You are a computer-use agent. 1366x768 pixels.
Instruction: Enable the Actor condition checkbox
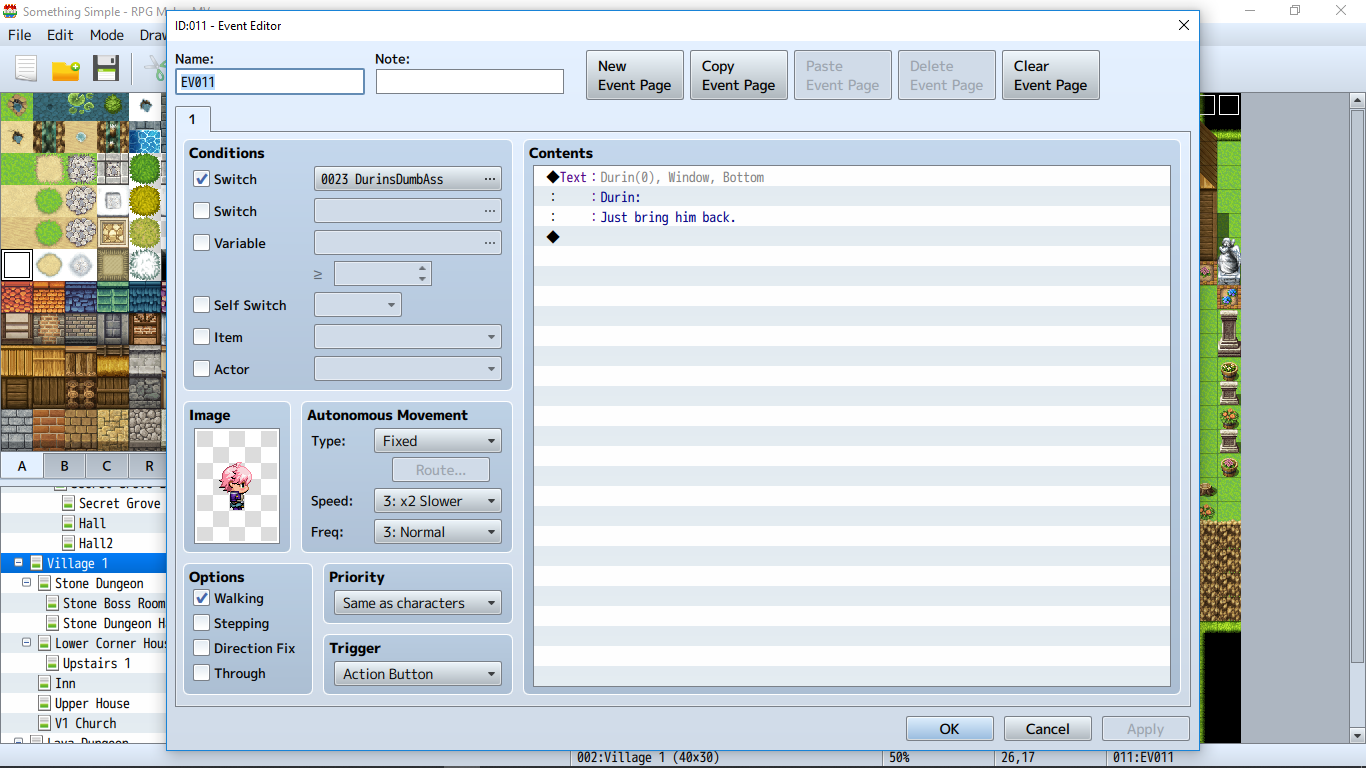202,369
